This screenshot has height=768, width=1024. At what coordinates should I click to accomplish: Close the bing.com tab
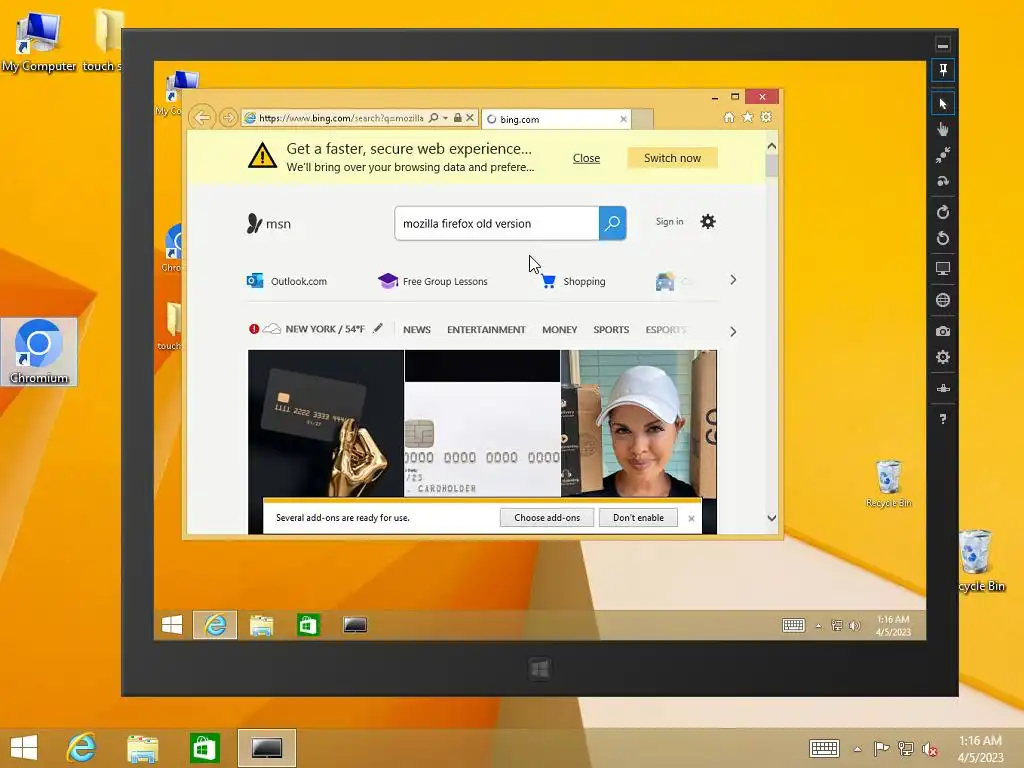623,119
